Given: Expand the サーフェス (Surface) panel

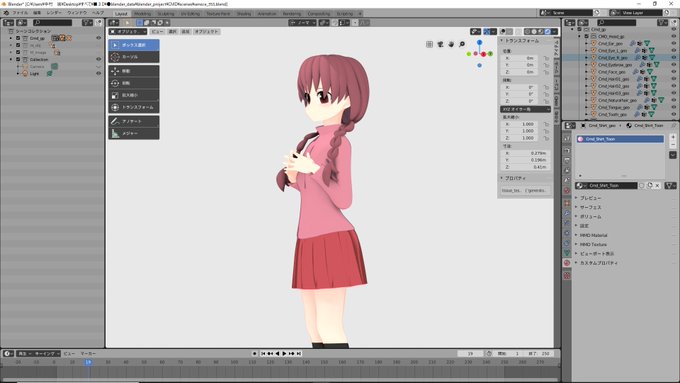Looking at the screenshot, I should (x=590, y=207).
